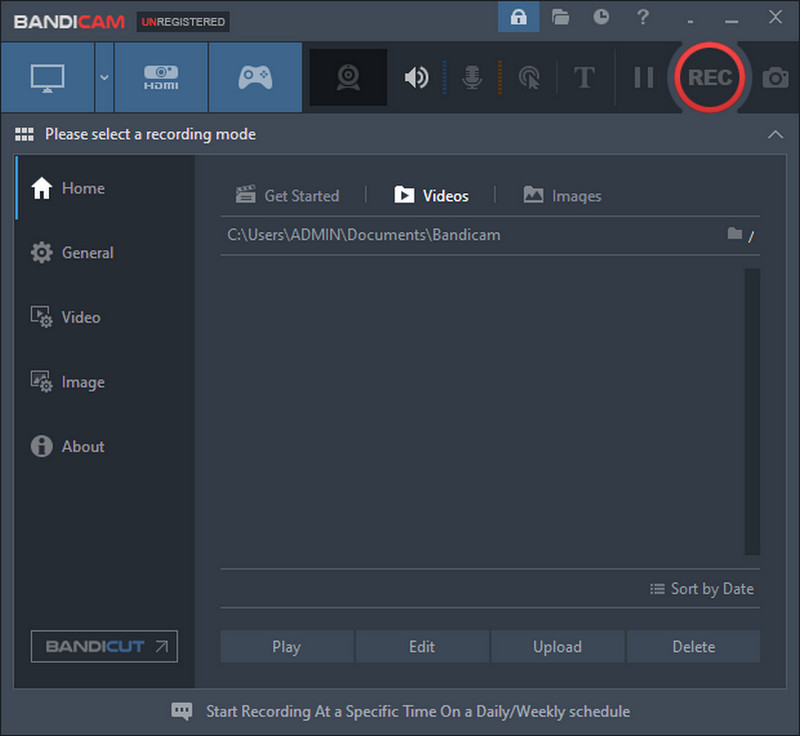Select screen recording mode monitor icon
This screenshot has width=800, height=736.
pyautogui.click(x=47, y=78)
